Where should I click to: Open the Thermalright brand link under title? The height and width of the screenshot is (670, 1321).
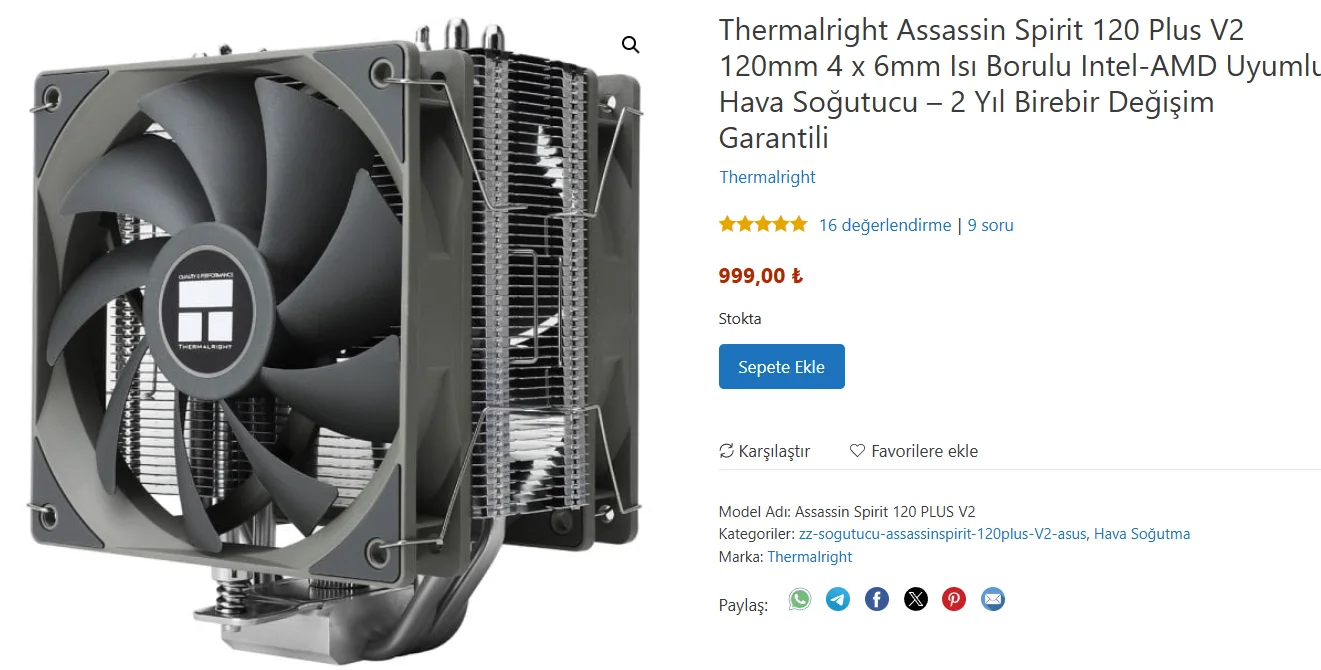[x=767, y=177]
